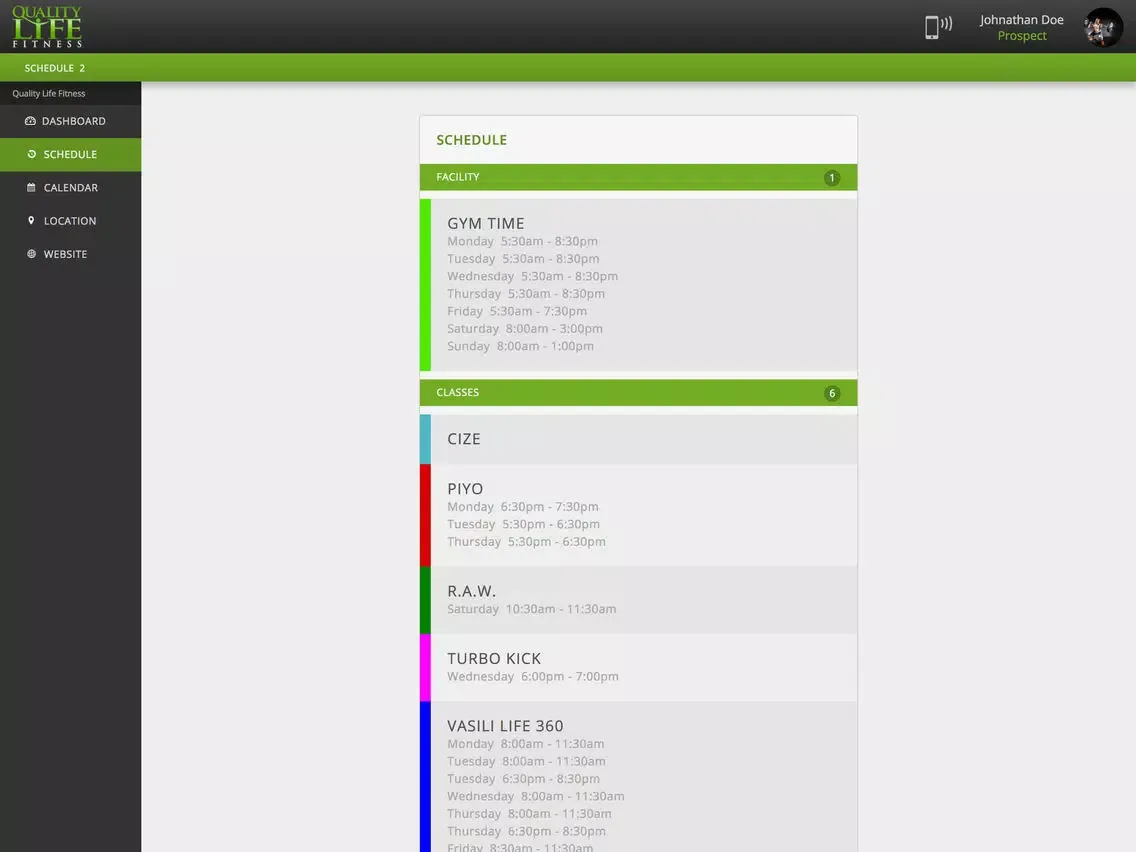Open the Website menu item
The image size is (1136, 852).
coord(70,254)
